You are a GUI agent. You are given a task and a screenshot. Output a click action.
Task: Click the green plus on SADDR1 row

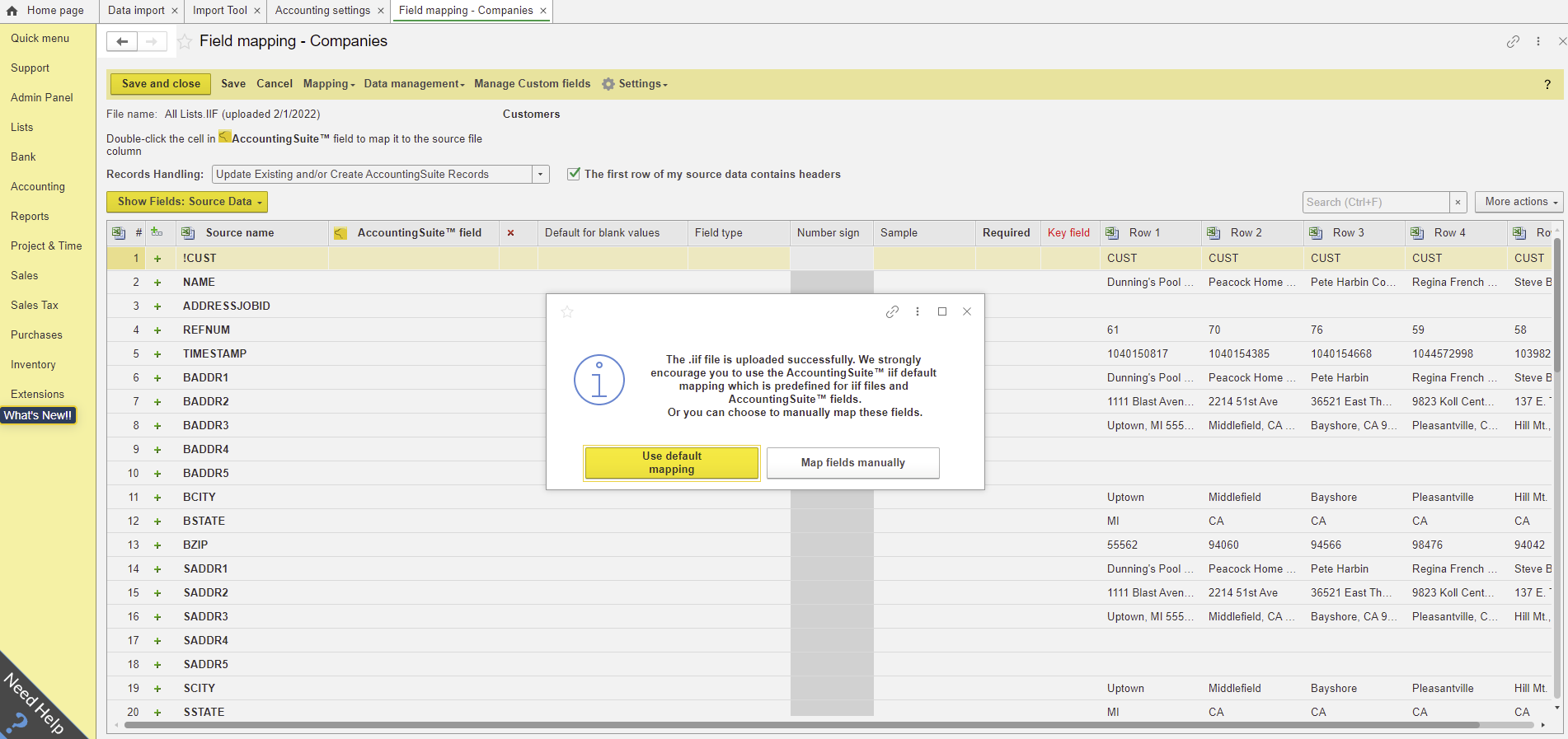pyautogui.click(x=157, y=569)
